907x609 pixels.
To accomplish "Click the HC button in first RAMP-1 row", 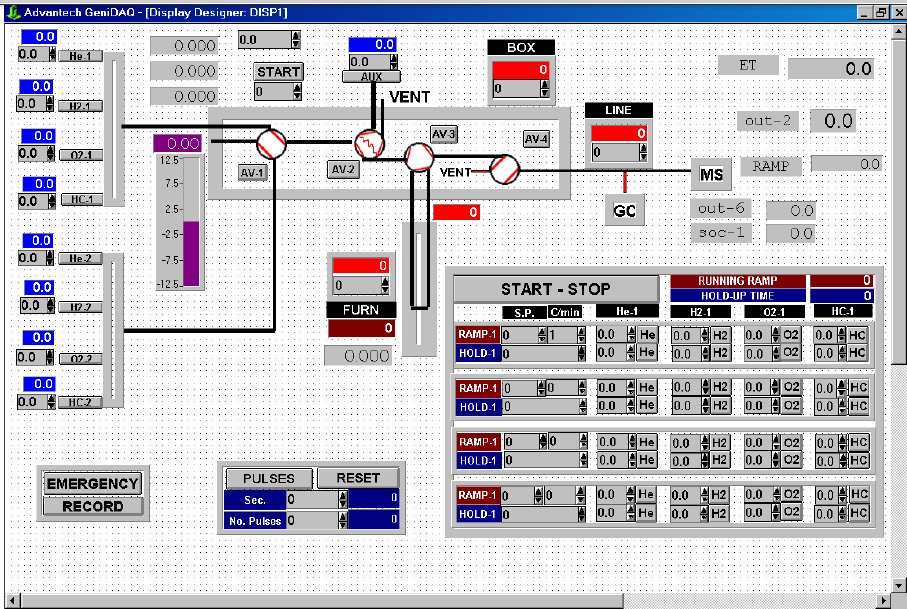I will point(857,335).
